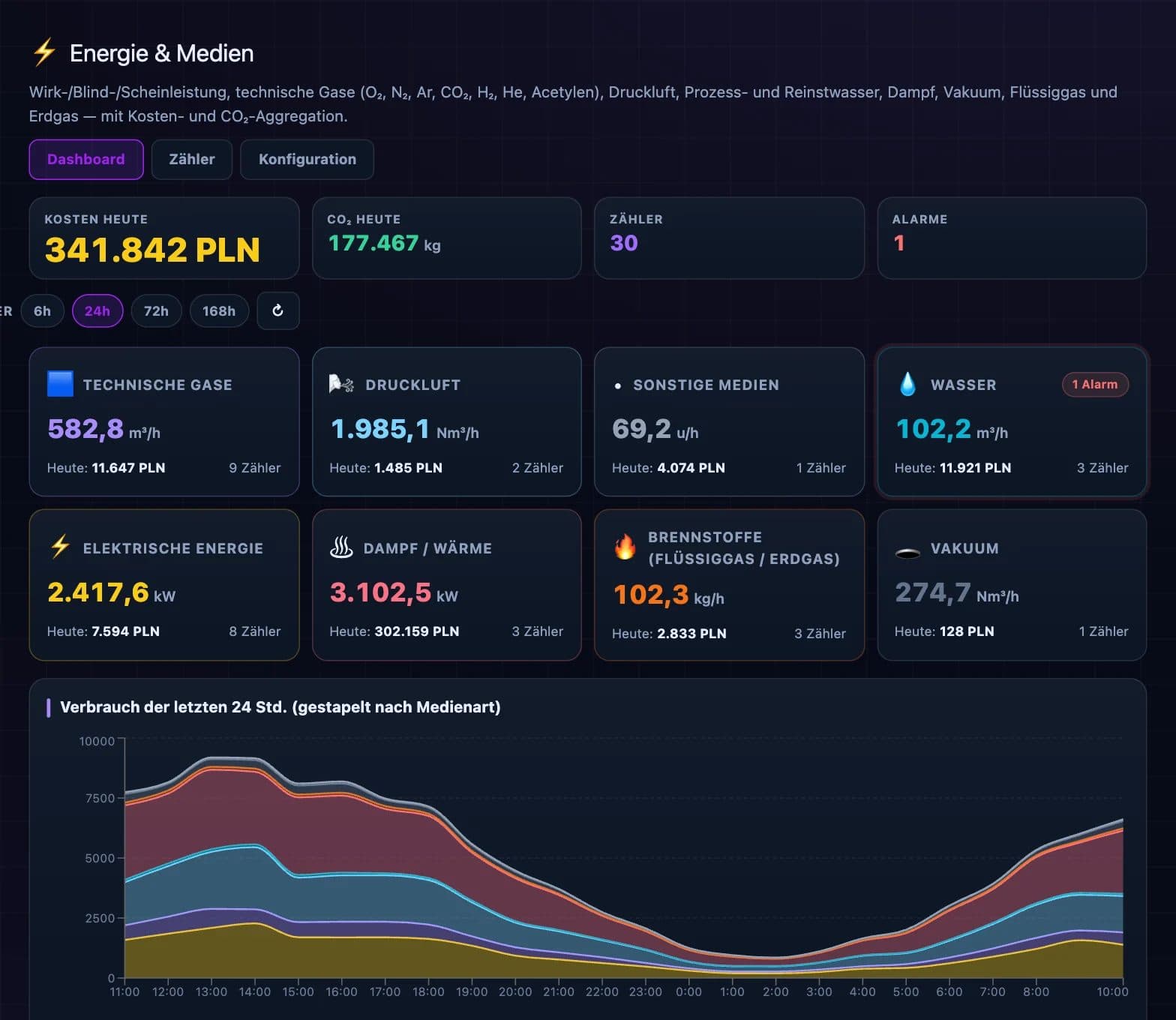Click the chart title Verbrauch der letzten 24 Std.
This screenshot has height=1020, width=1176.
pyautogui.click(x=280, y=707)
